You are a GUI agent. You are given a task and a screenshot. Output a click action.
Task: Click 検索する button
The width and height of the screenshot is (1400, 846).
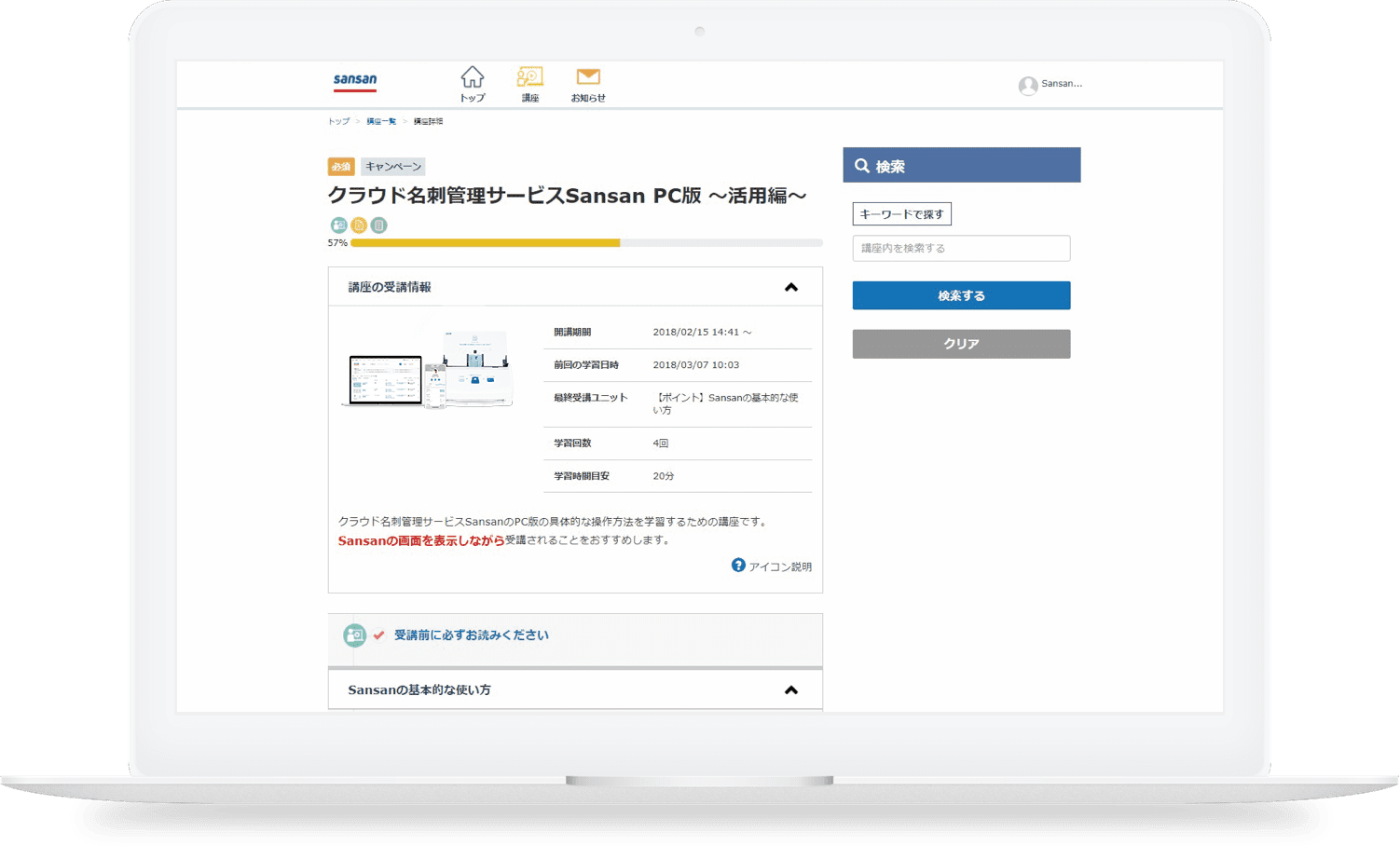tap(961, 295)
